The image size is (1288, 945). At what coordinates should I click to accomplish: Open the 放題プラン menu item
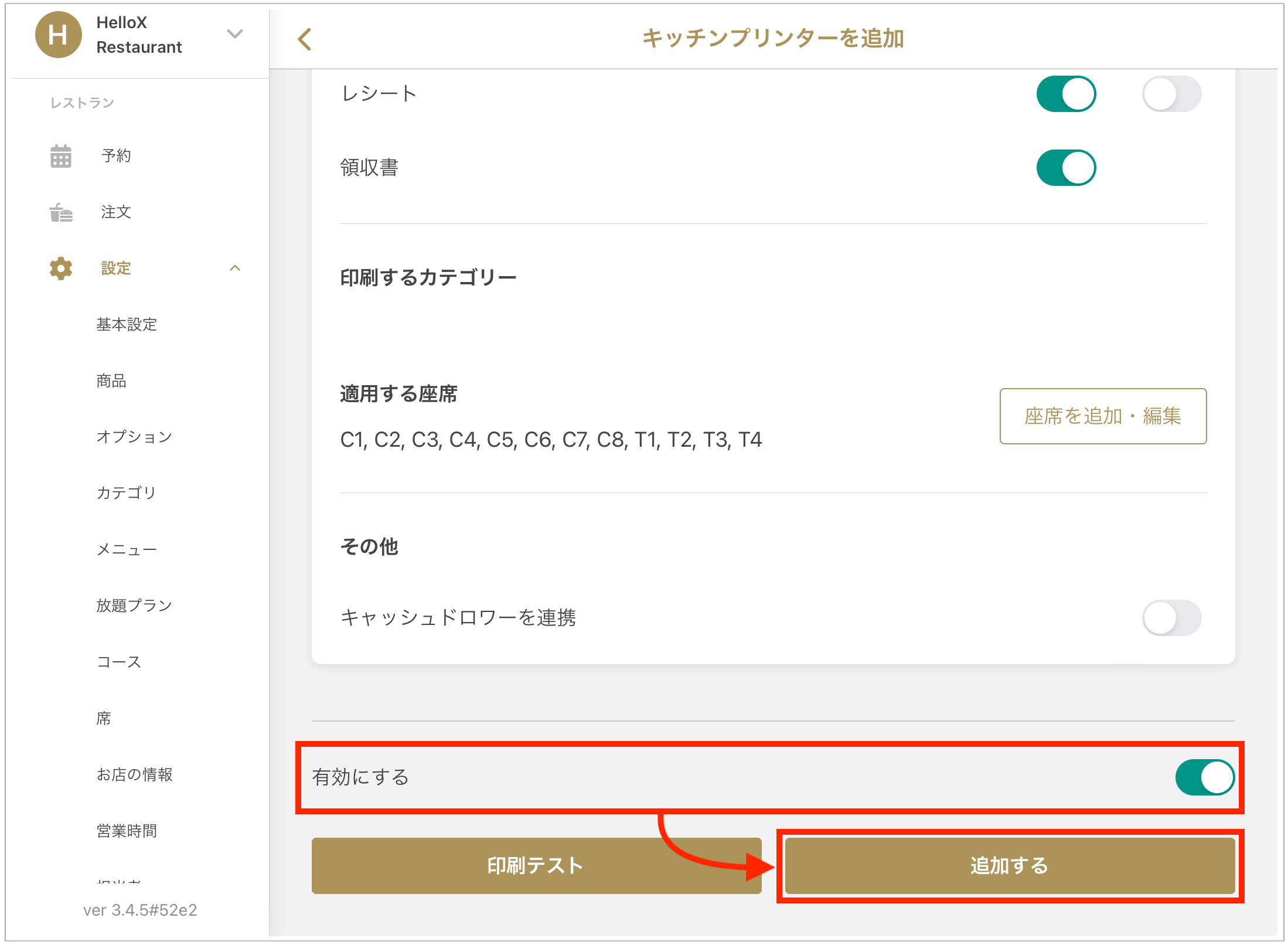click(x=134, y=606)
